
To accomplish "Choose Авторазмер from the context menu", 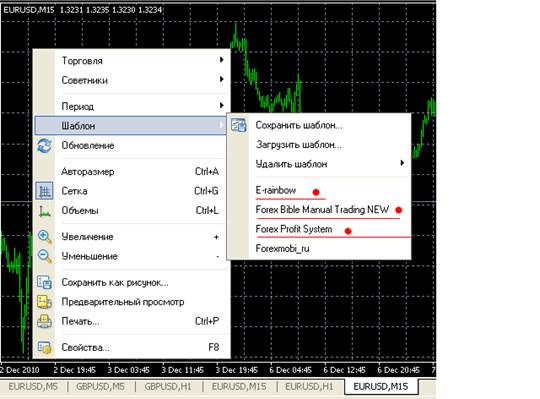I will pos(132,171).
